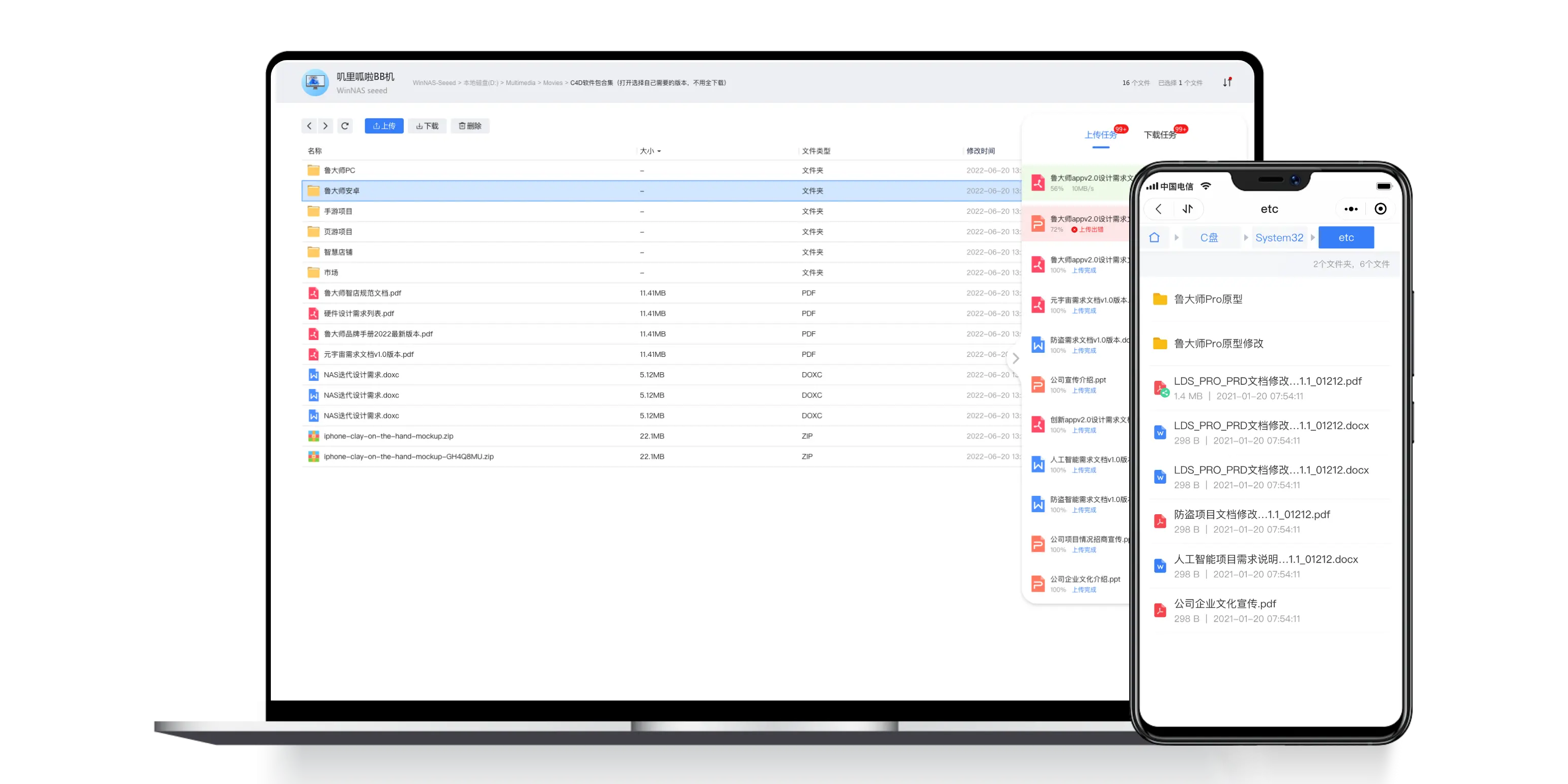Collapse the task panel with side chevron
Viewport: 1568px width, 784px height.
(1015, 358)
